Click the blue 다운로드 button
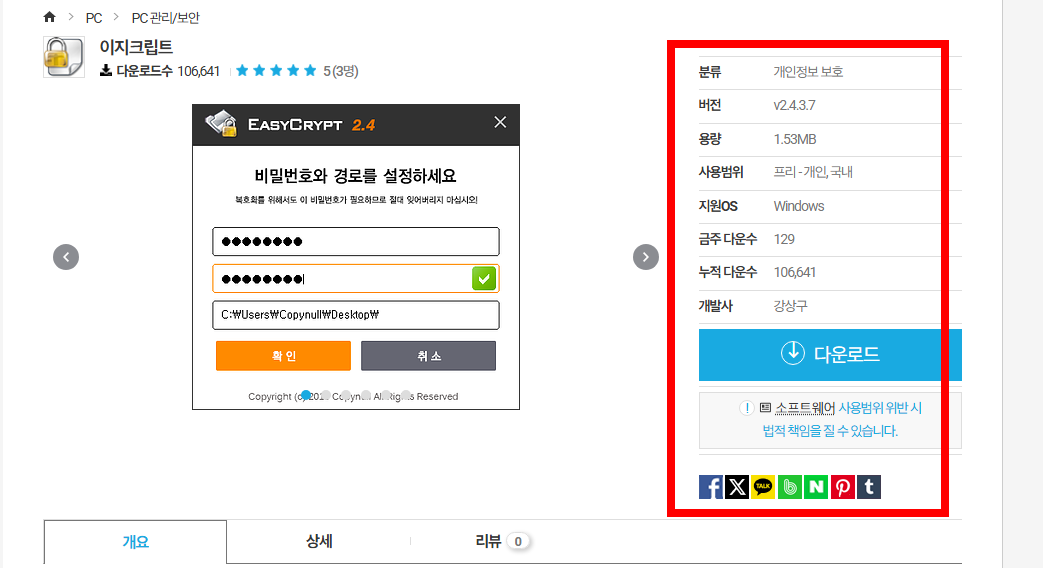 click(830, 355)
